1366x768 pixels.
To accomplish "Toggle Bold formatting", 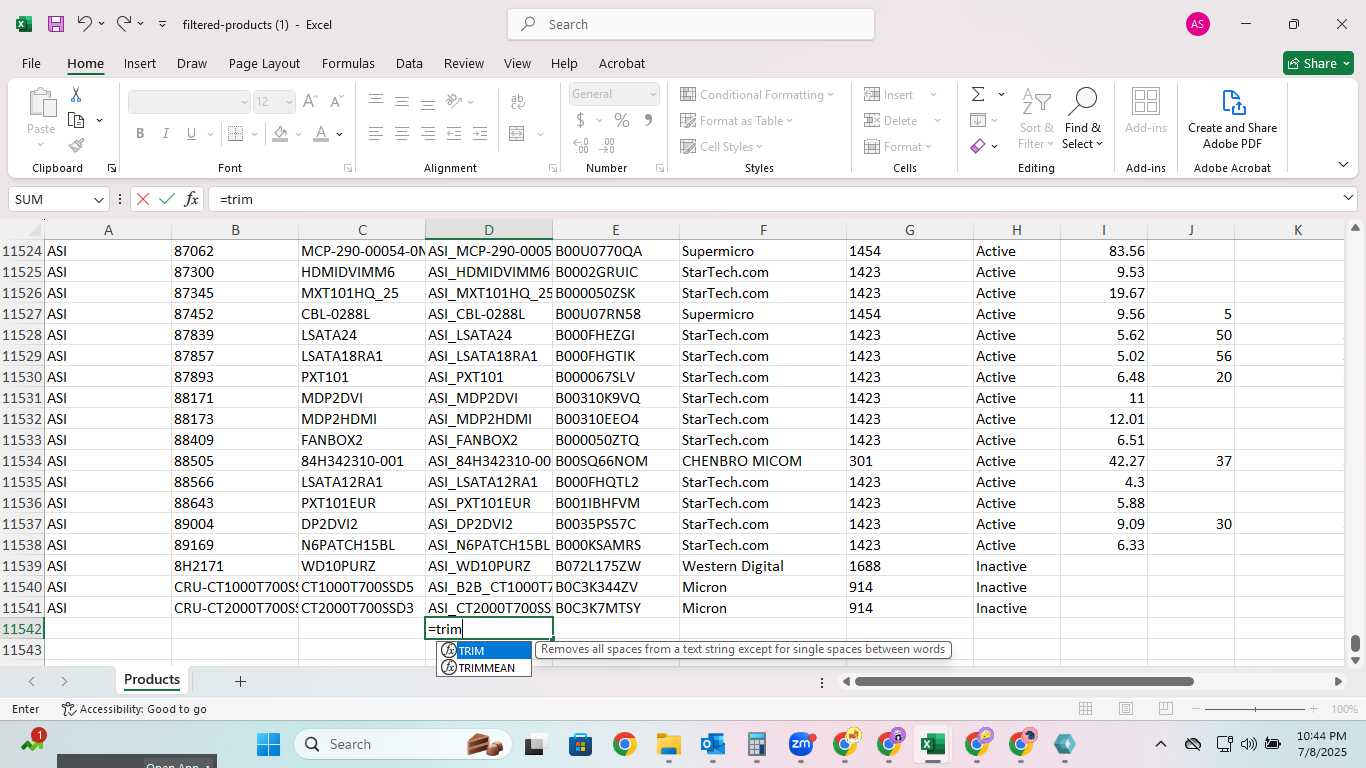I will click(x=140, y=133).
